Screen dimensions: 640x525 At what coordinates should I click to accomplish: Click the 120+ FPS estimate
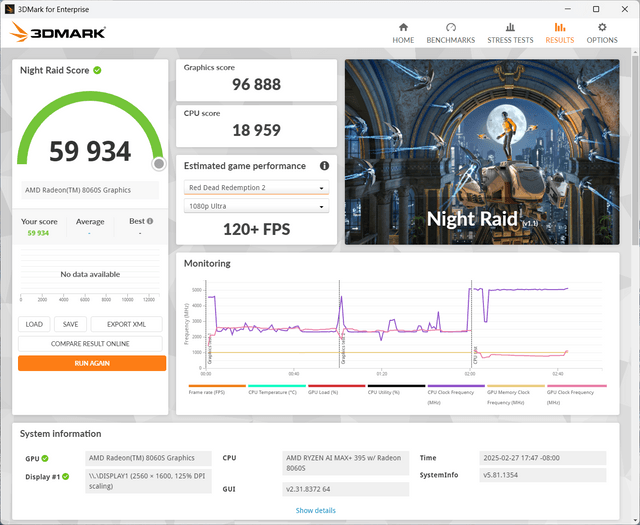coord(256,229)
